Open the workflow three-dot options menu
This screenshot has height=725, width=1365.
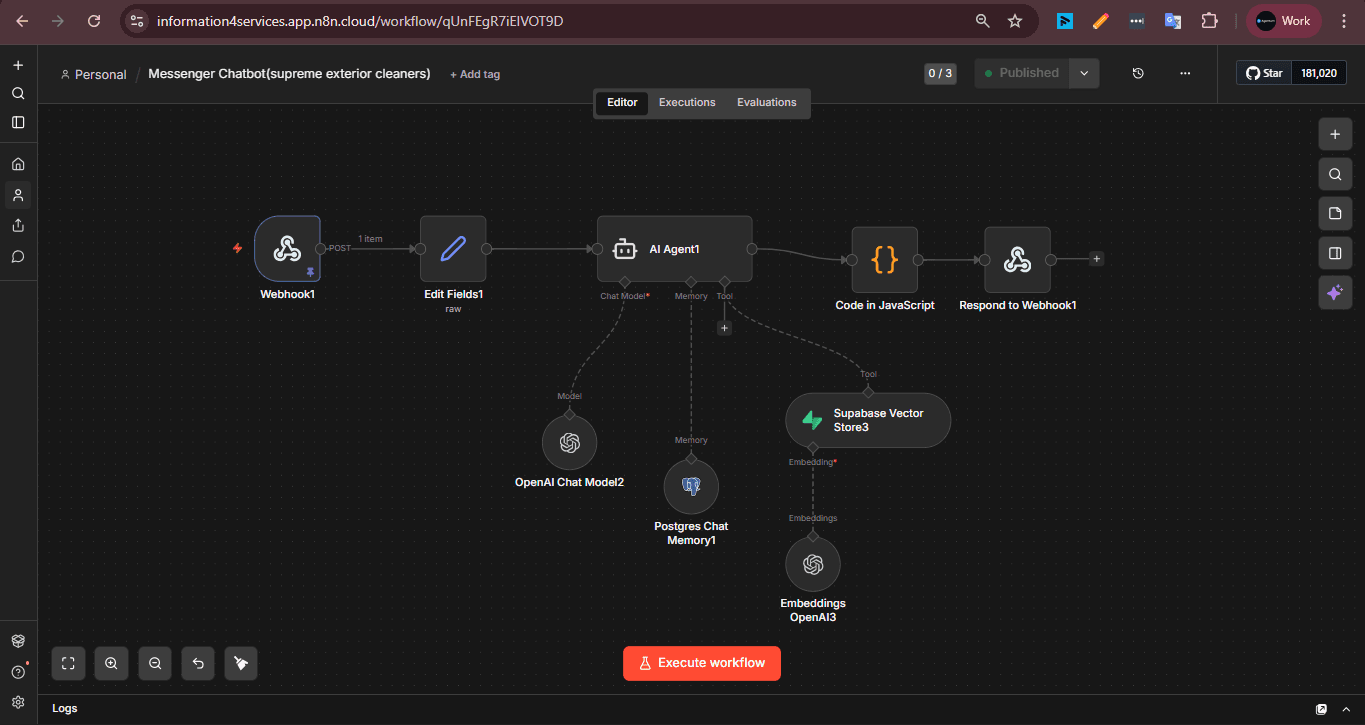1185,73
